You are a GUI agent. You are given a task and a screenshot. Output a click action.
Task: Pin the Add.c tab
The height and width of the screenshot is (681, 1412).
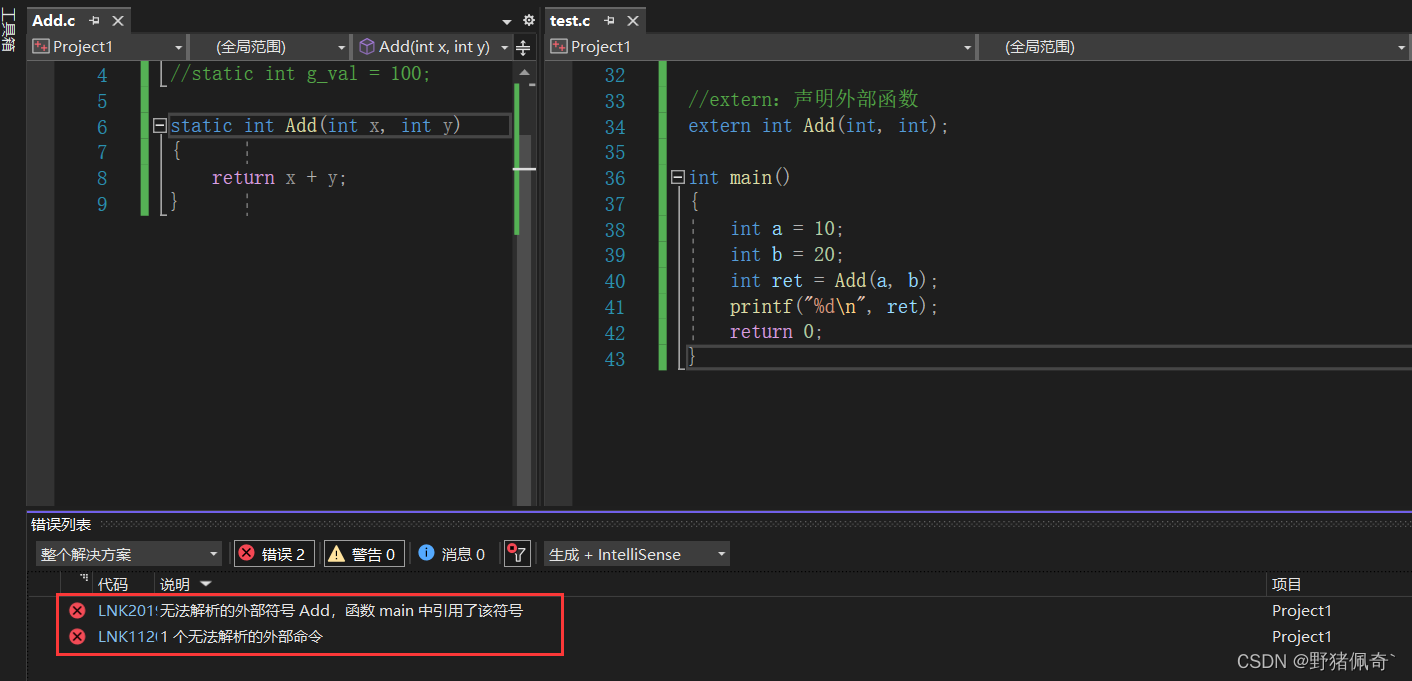click(x=95, y=21)
